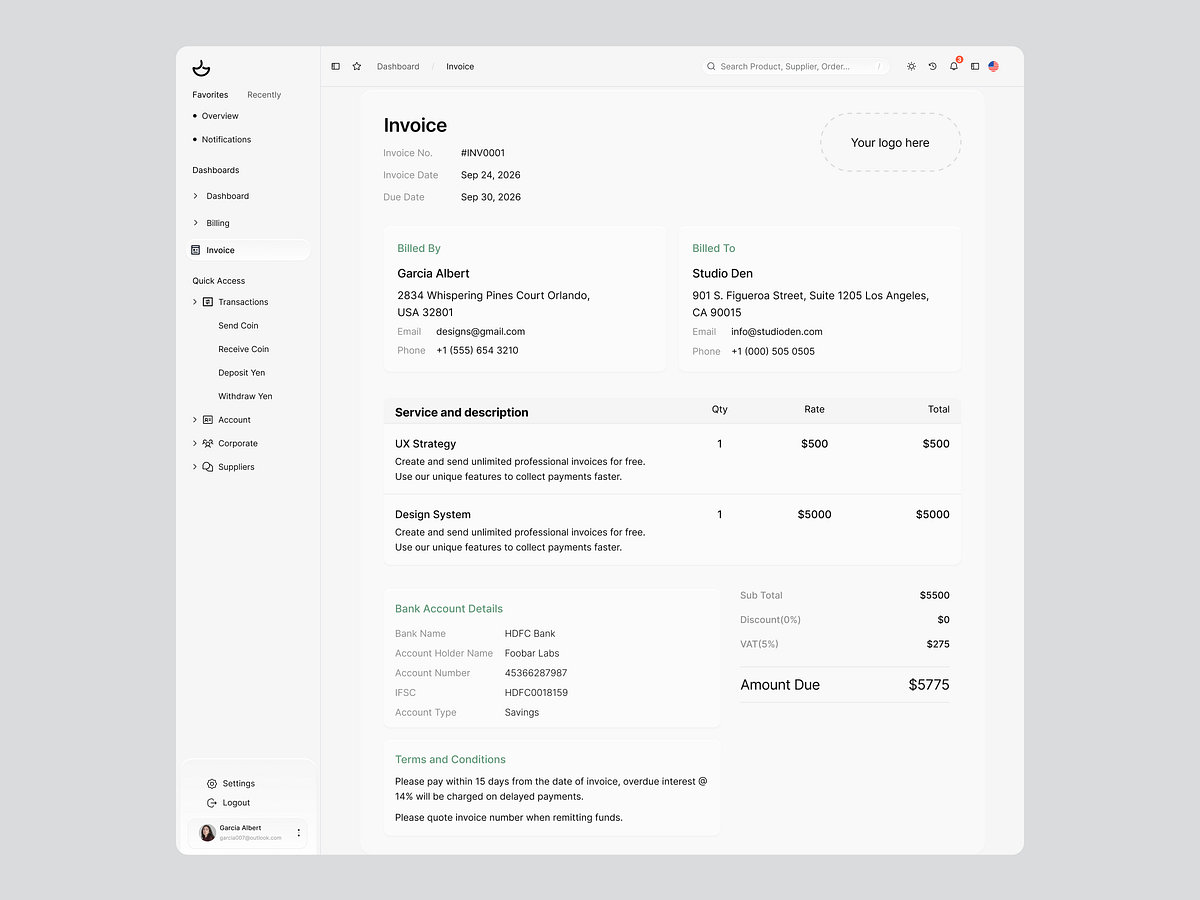Open the Settings gear in the sidebar footer
The image size is (1200, 900).
click(x=211, y=783)
